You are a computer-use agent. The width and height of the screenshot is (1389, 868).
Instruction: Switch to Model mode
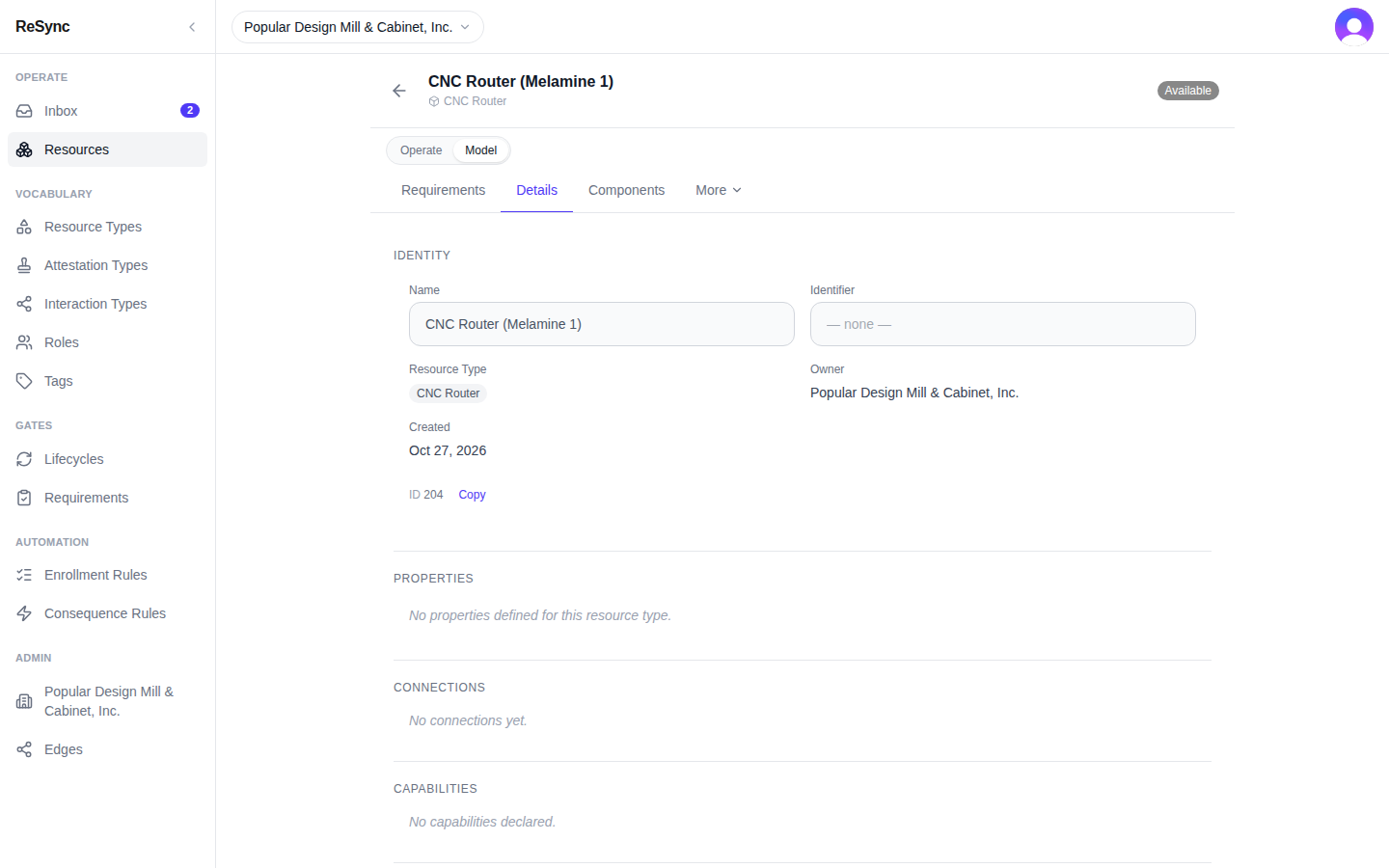click(x=480, y=150)
